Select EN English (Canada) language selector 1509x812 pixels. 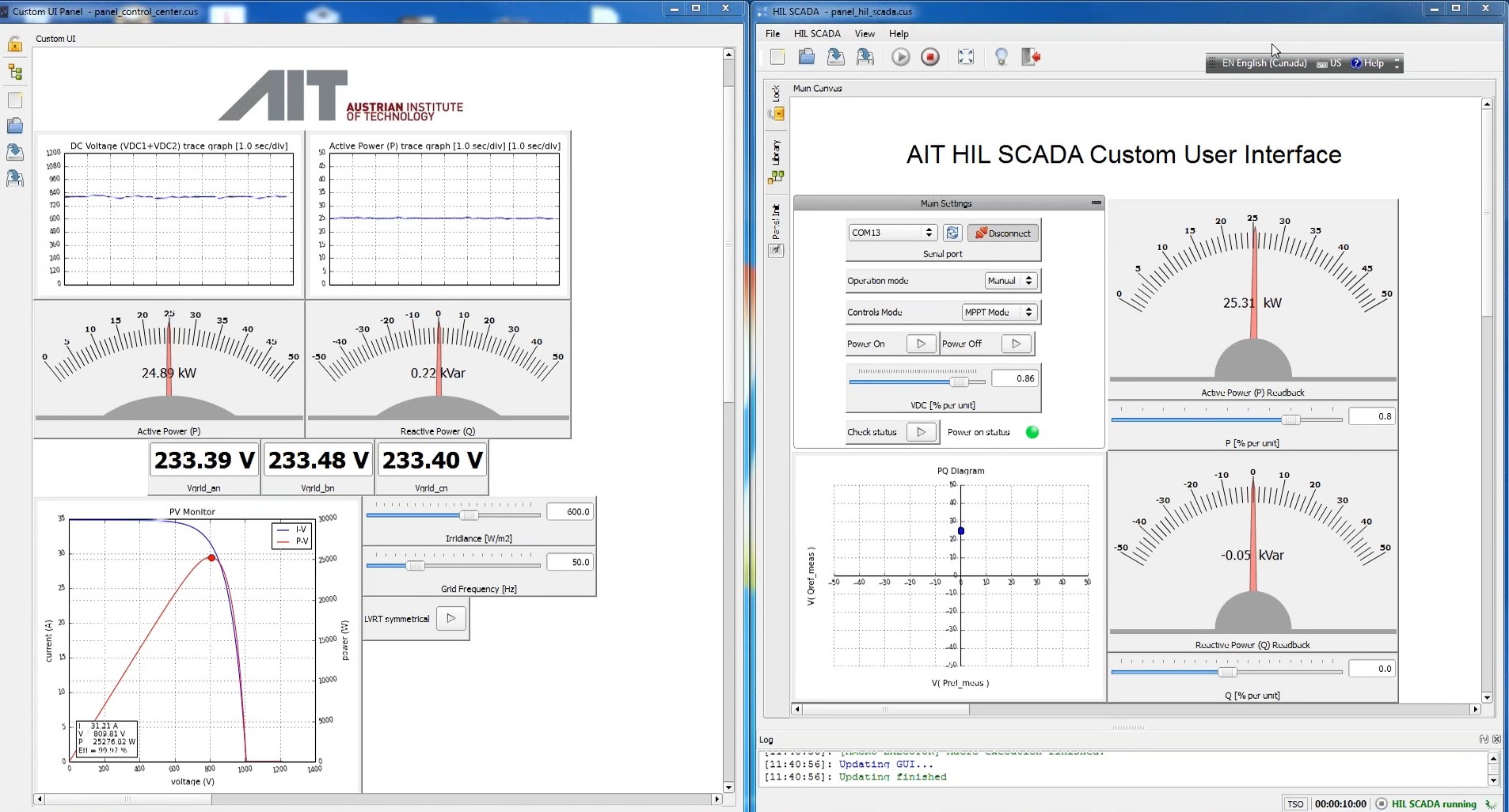pos(1264,63)
